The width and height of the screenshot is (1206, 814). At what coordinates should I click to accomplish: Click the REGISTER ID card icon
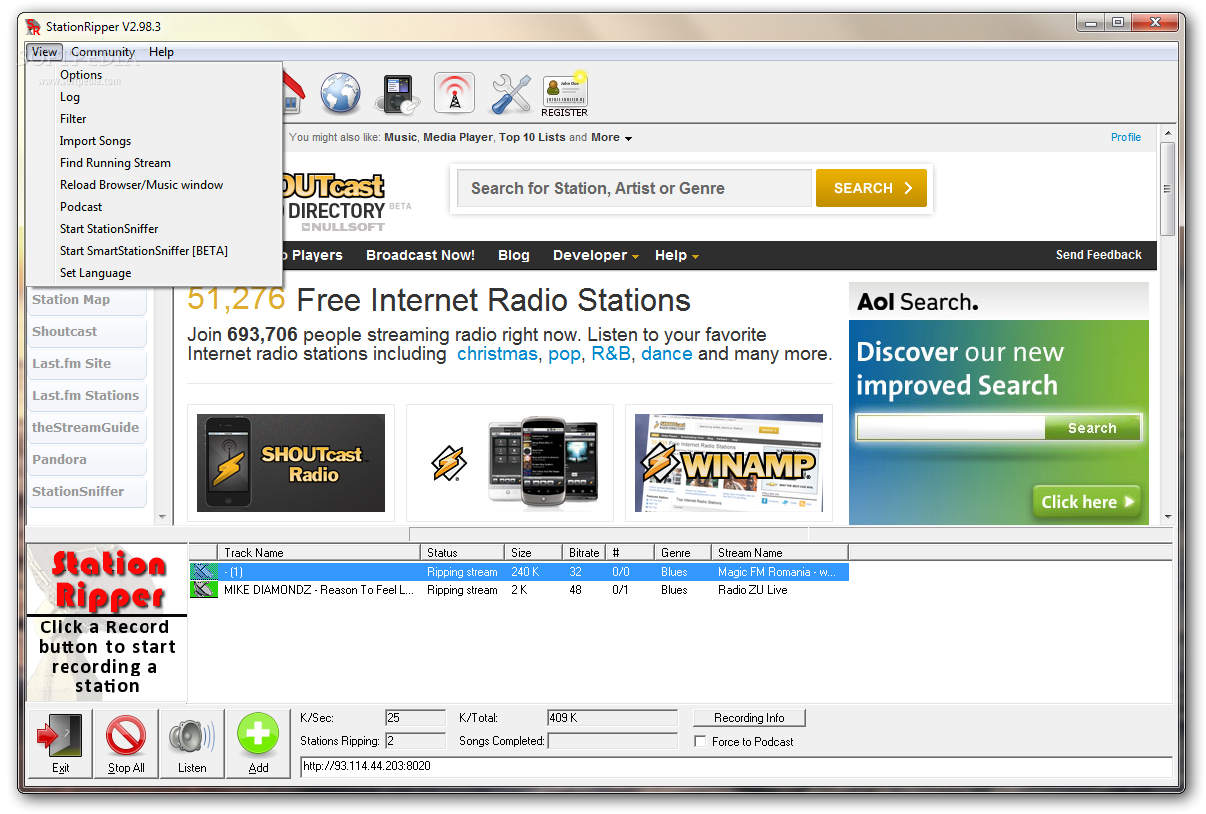565,94
